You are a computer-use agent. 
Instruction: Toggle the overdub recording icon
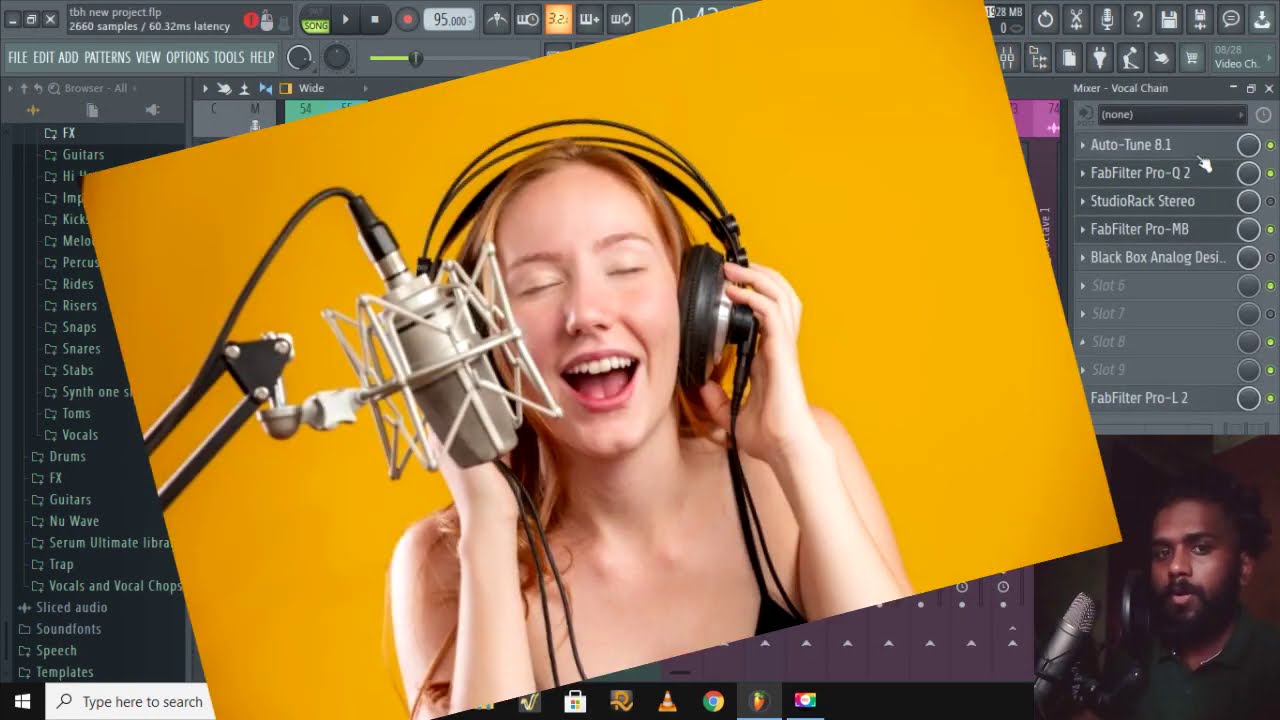click(589, 19)
